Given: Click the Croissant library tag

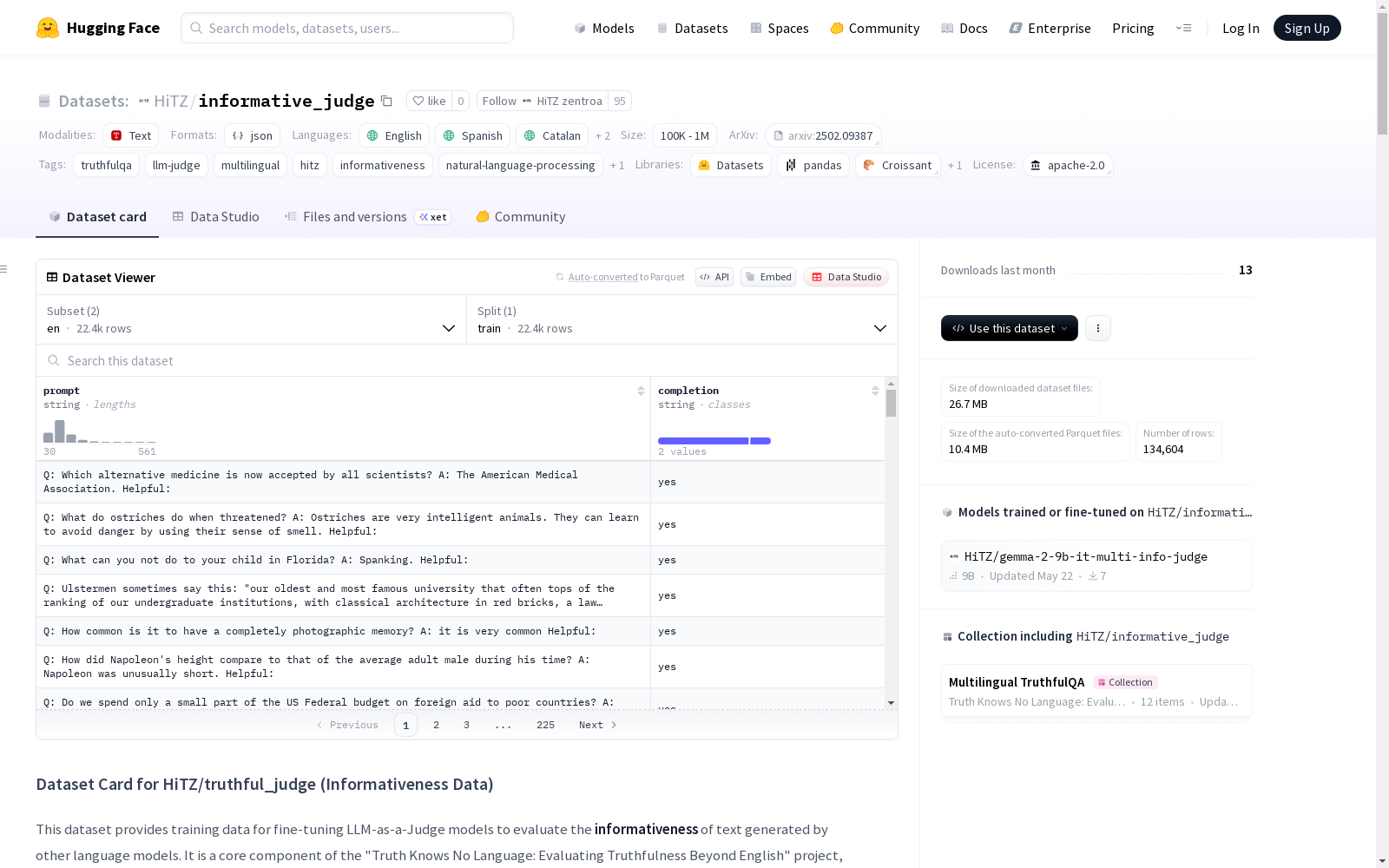Looking at the screenshot, I should click(x=898, y=165).
